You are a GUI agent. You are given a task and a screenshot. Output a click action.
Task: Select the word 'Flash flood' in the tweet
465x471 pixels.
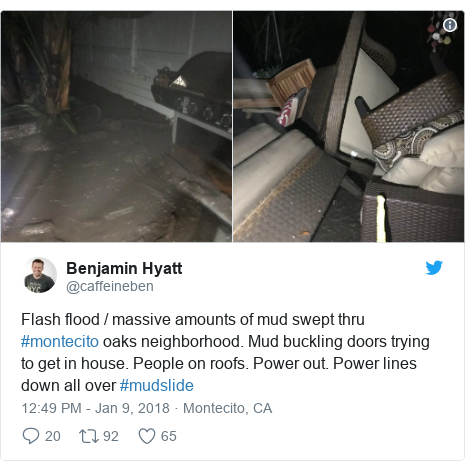coord(60,319)
